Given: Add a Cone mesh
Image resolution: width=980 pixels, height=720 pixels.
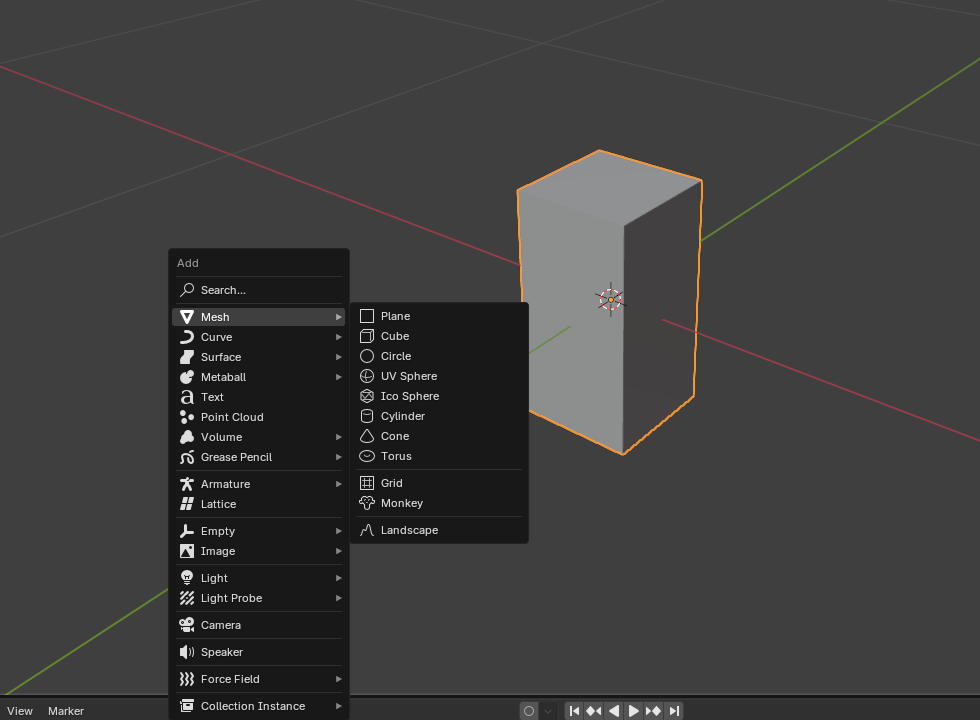Looking at the screenshot, I should (x=439, y=436).
